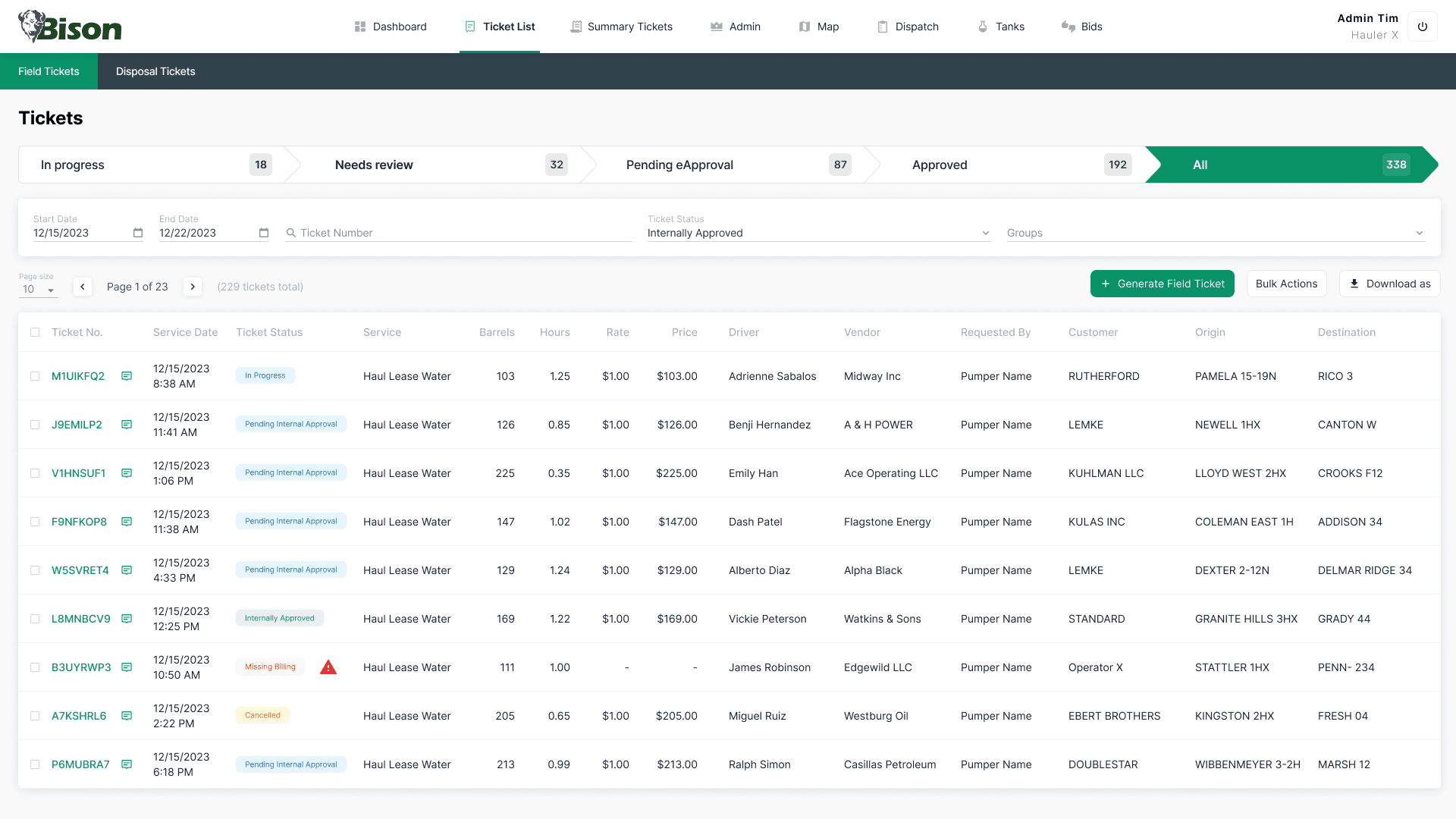This screenshot has height=819, width=1456.
Task: Check the box for ticket L8MNBCV9
Action: pos(35,619)
